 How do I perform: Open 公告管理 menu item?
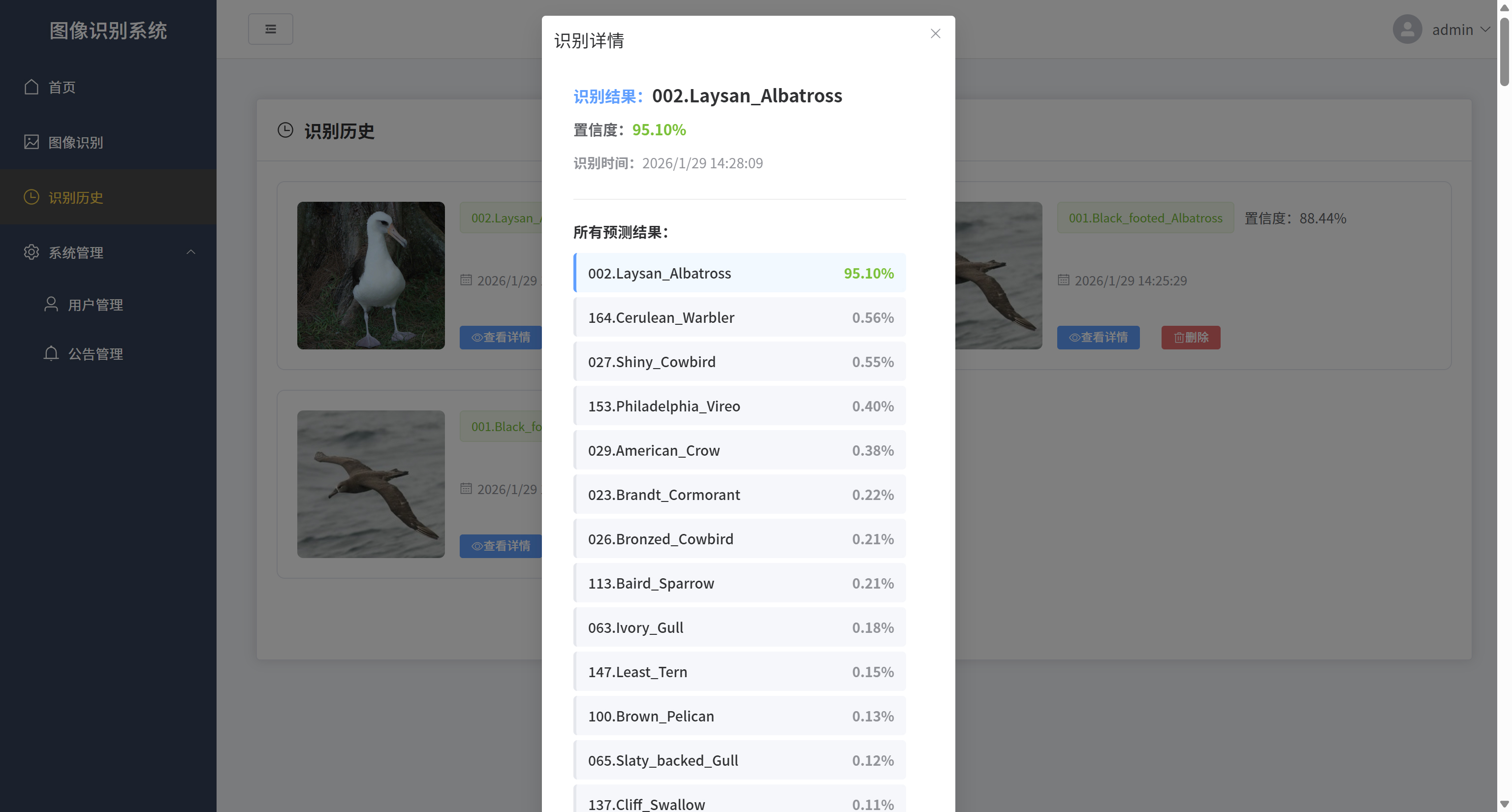click(x=95, y=354)
